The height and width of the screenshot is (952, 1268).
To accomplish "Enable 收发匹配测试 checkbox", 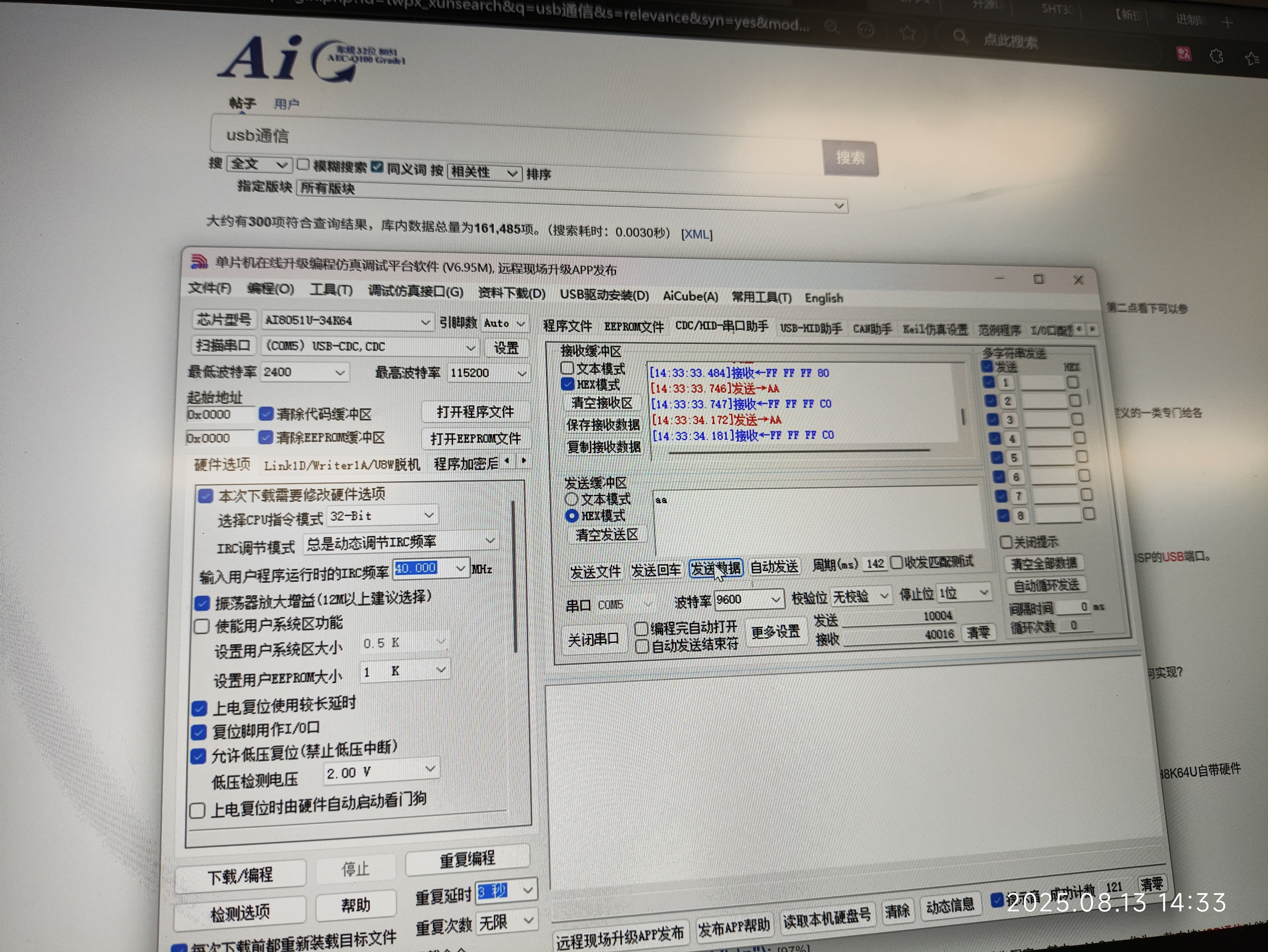I will click(896, 562).
